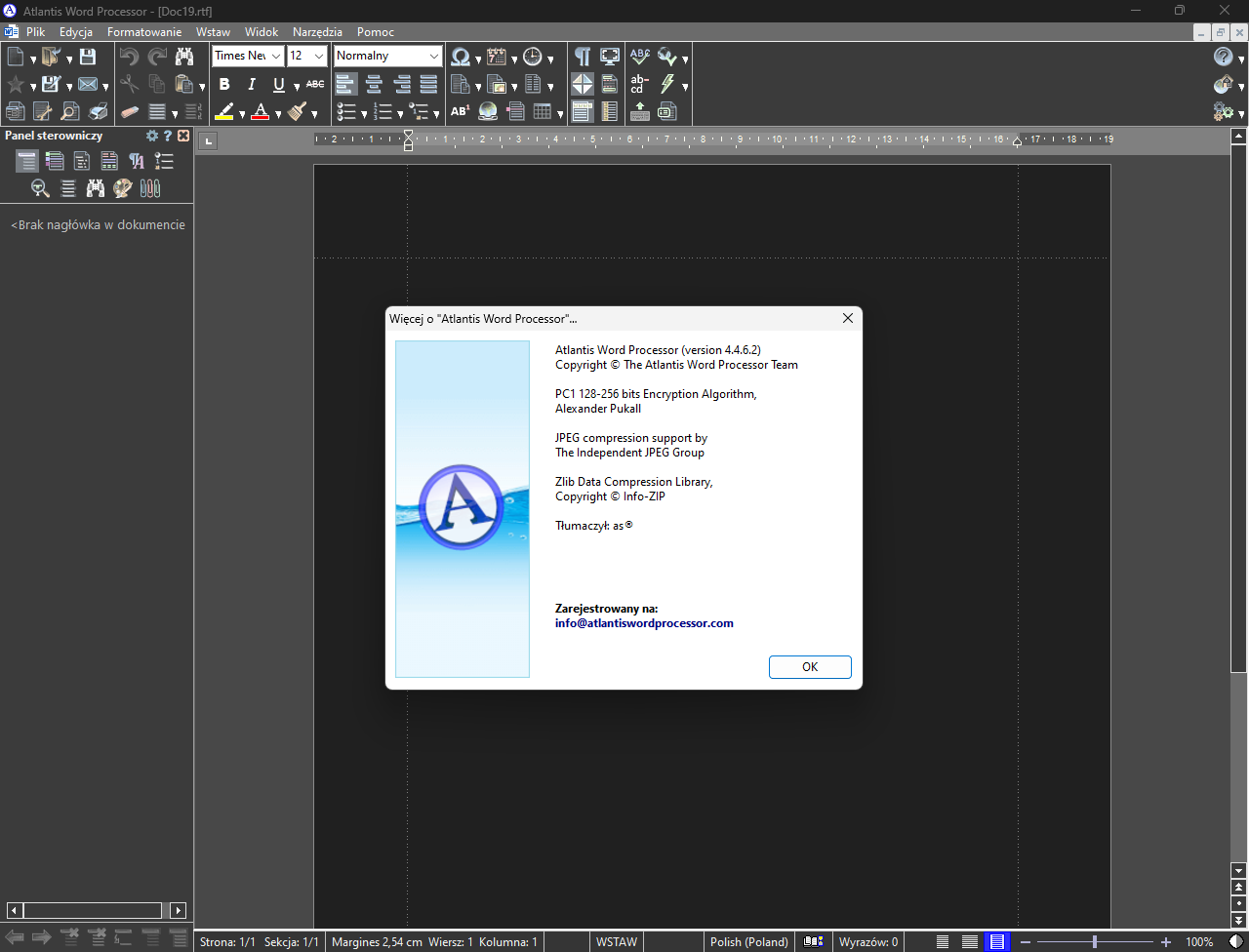Viewport: 1249px width, 952px height.
Task: Click the ABC spell check icon
Action: click(x=640, y=58)
